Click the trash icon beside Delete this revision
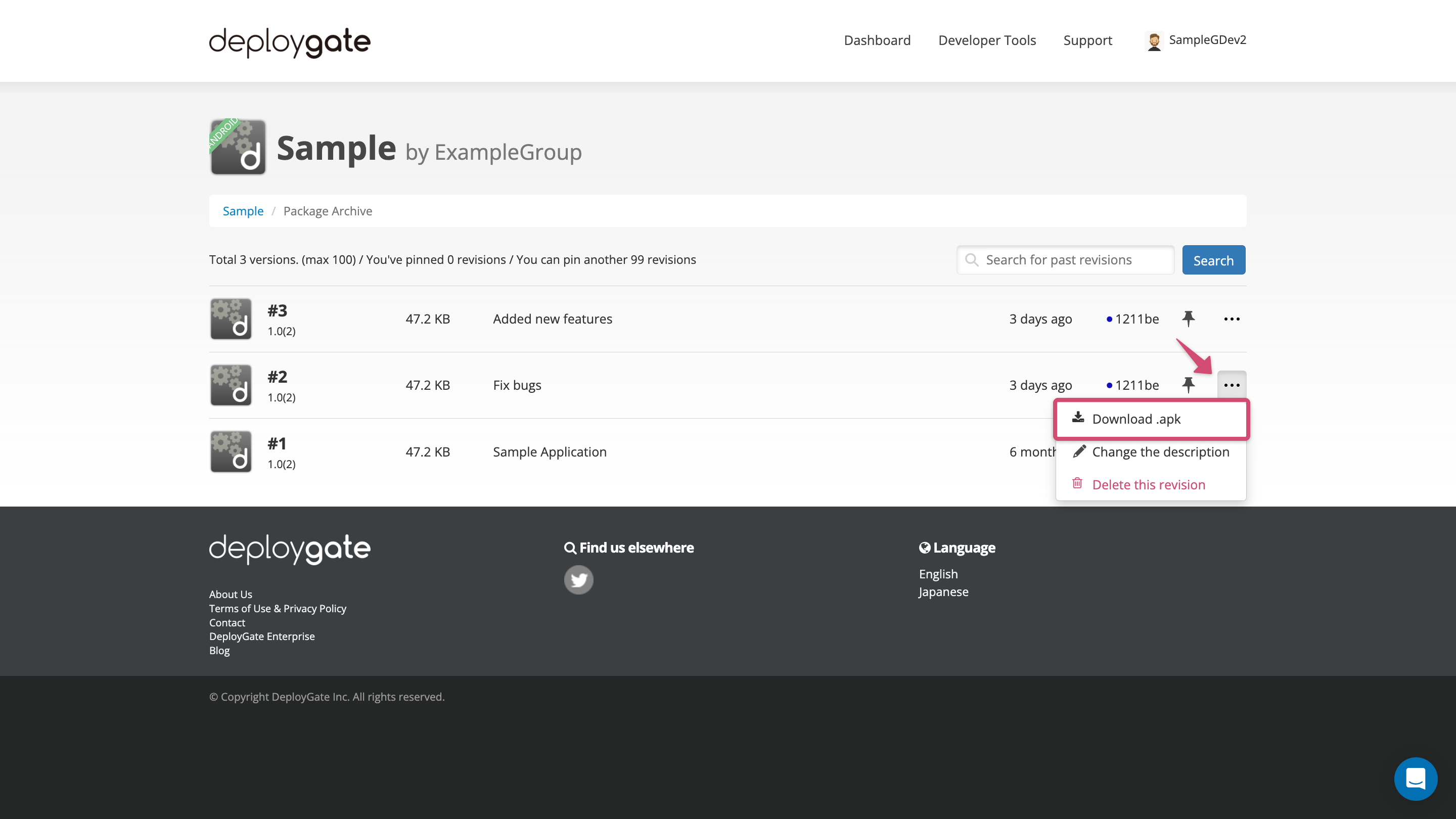This screenshot has height=819, width=1456. (x=1077, y=484)
